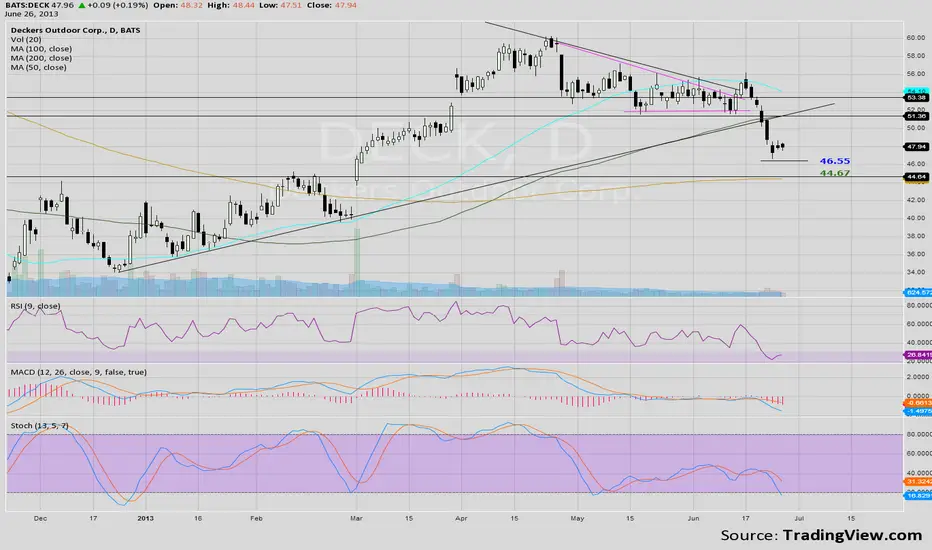Viewport: 932px width, 550px height.
Task: Click the Dec label on time axis
Action: (x=40, y=518)
